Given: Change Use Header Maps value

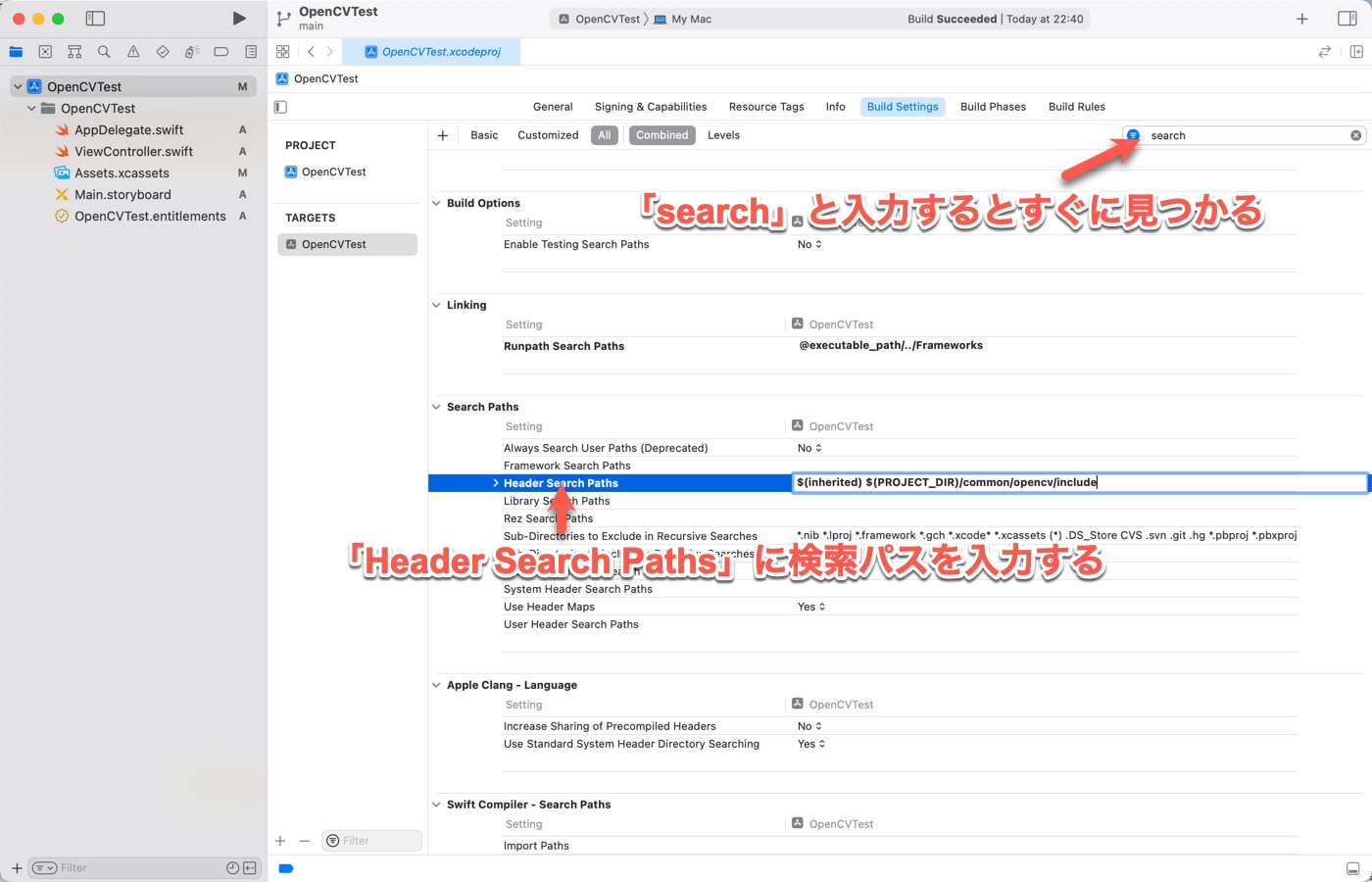Looking at the screenshot, I should tap(811, 607).
